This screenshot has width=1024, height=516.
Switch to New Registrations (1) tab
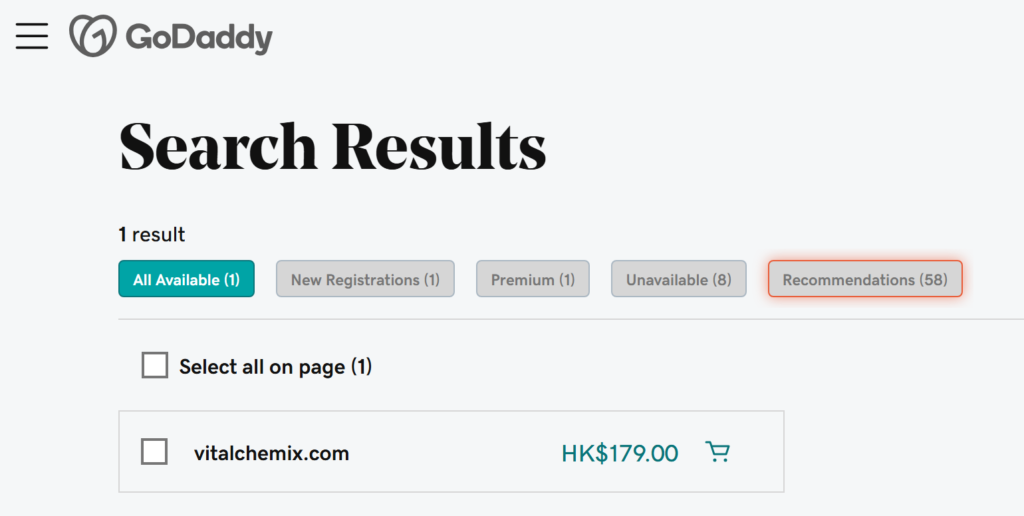click(365, 279)
